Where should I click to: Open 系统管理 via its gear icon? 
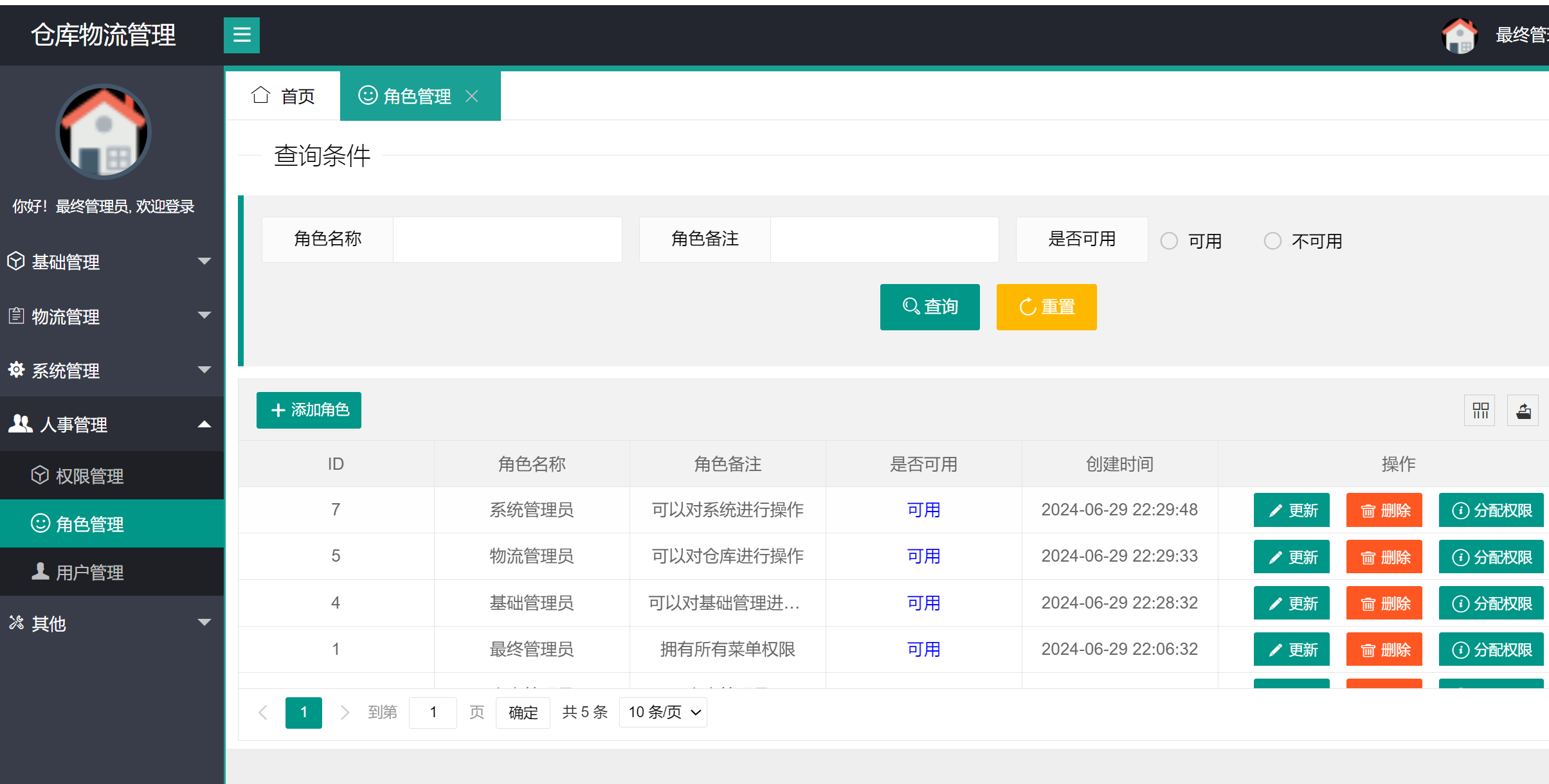[16, 370]
